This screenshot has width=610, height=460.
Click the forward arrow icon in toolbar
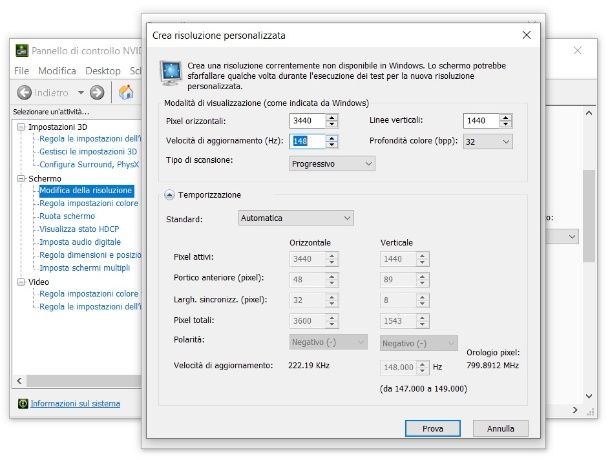pyautogui.click(x=97, y=93)
